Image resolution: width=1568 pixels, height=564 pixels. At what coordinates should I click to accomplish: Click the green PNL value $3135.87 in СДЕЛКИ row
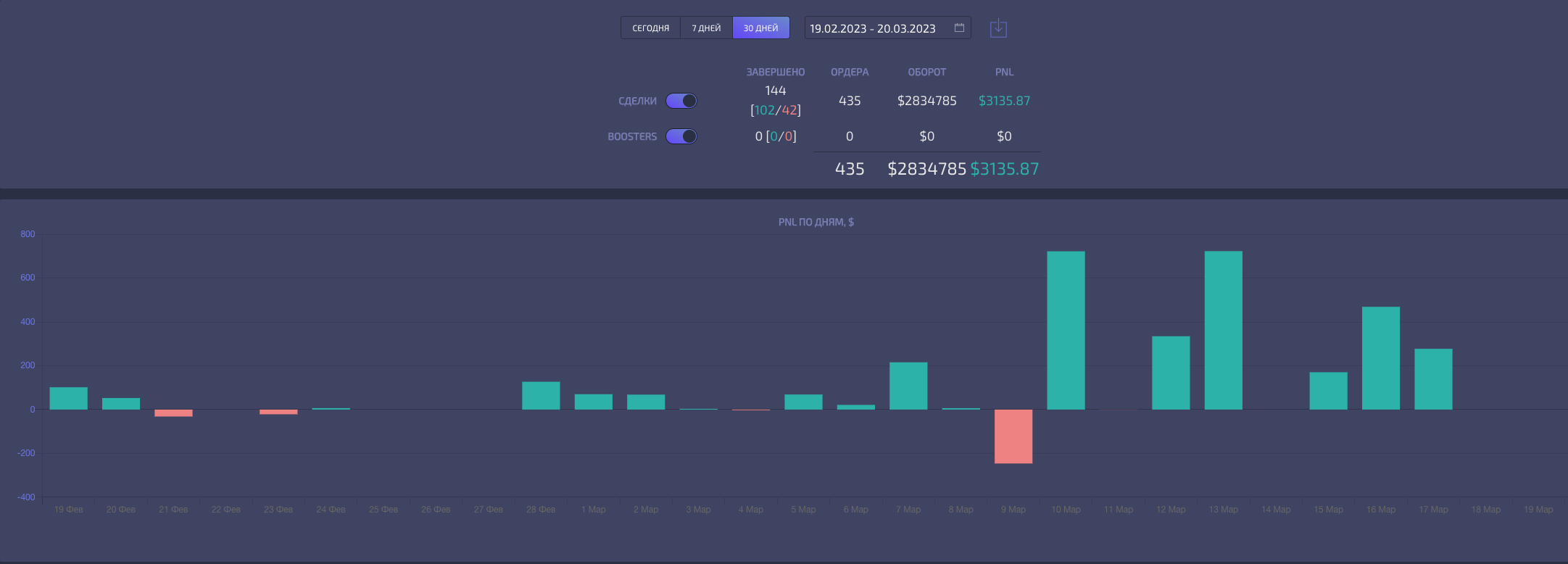coord(1004,101)
